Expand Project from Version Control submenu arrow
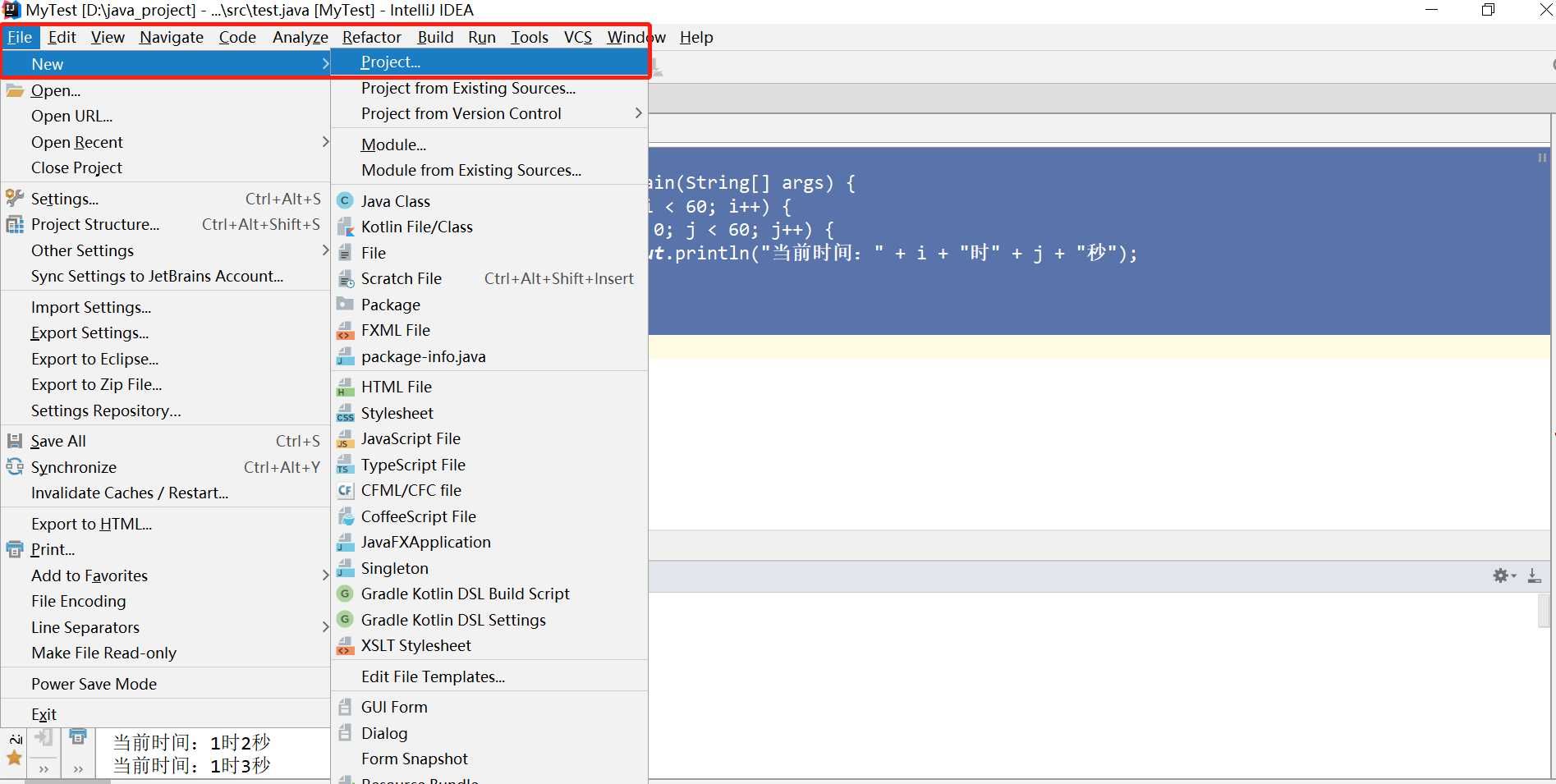The width and height of the screenshot is (1556, 784). point(639,113)
